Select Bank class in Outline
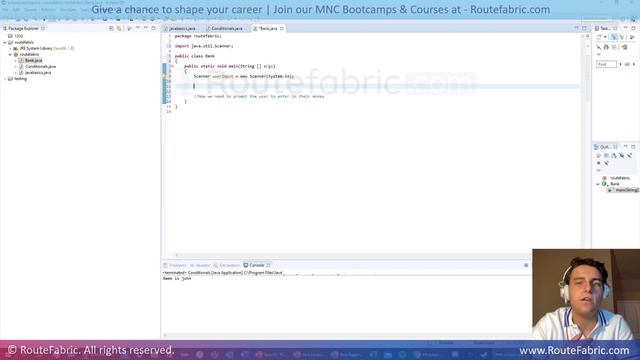640x360 pixels. pyautogui.click(x=615, y=184)
